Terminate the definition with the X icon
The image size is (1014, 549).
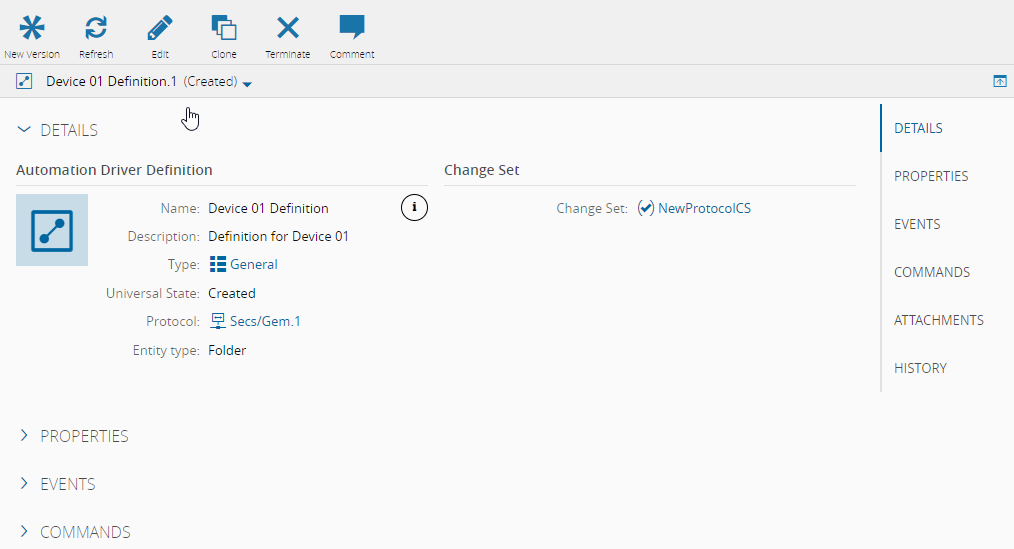click(x=288, y=28)
